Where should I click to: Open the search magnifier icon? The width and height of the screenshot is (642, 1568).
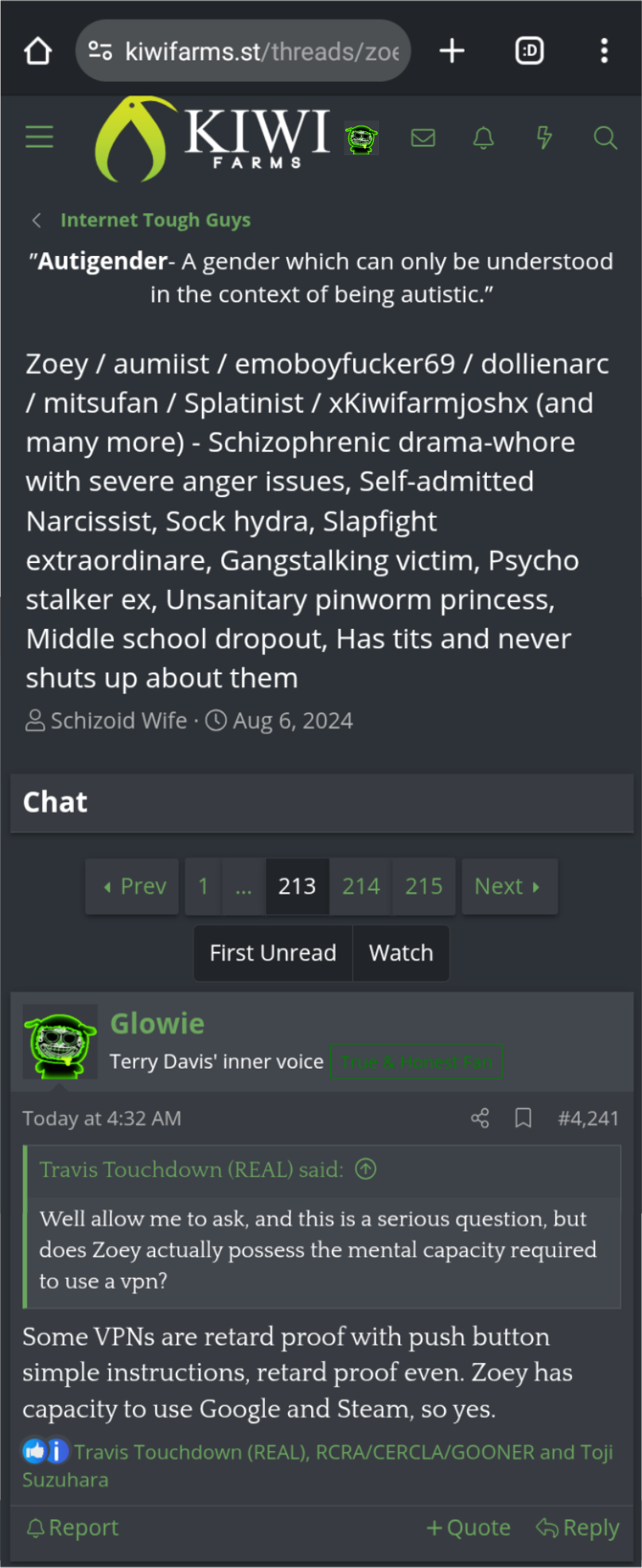pyautogui.click(x=605, y=138)
